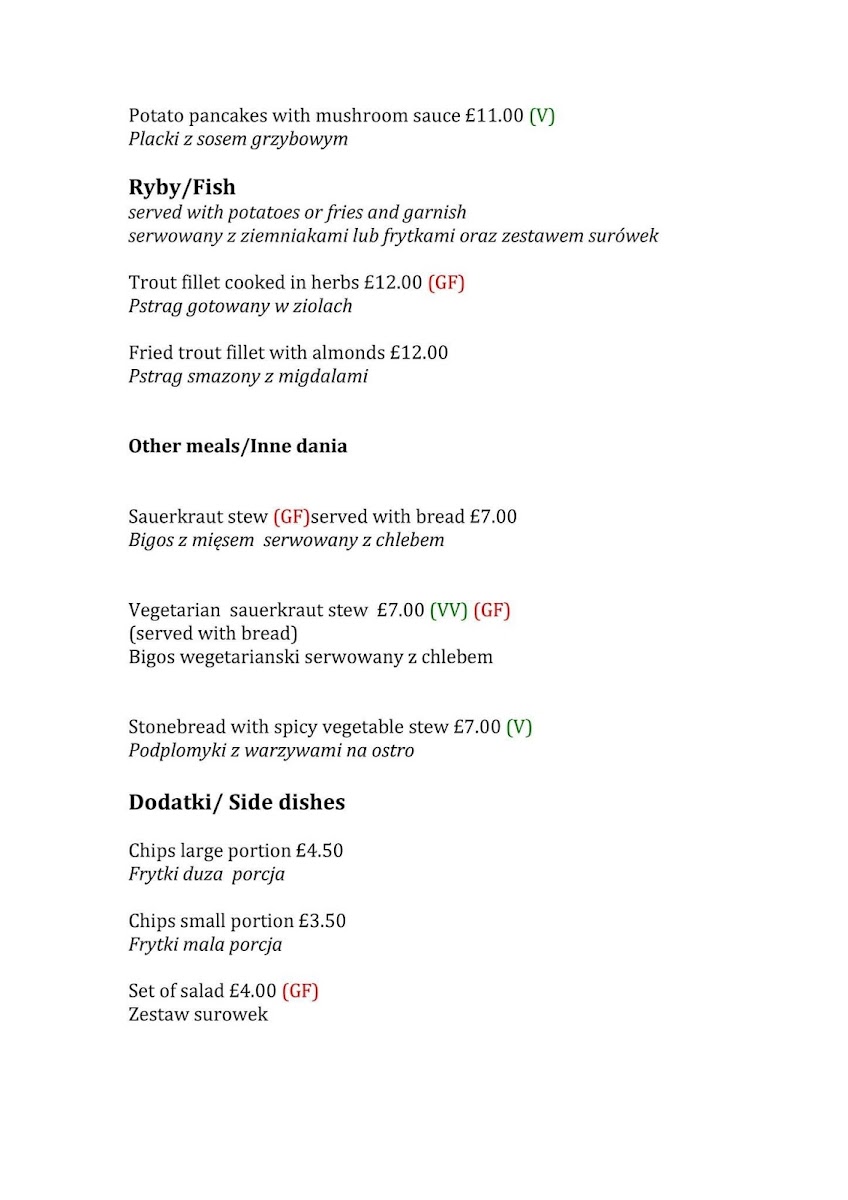Select the red (GF) tag in Sauerkraut stew line
This screenshot has width=848, height=1200.
coord(291,517)
